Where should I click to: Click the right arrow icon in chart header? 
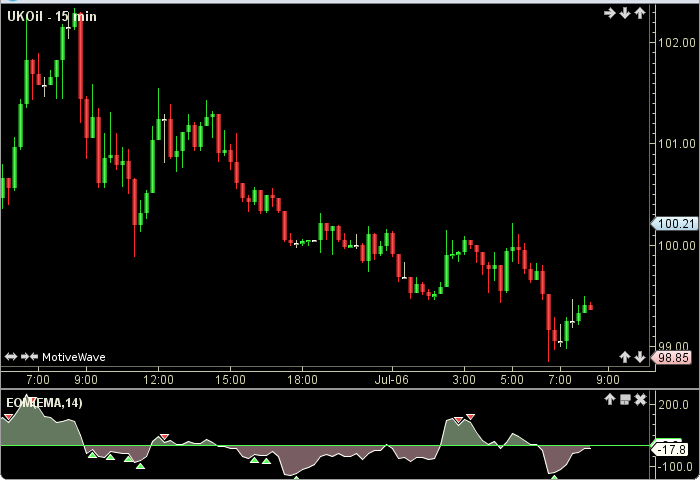point(609,13)
